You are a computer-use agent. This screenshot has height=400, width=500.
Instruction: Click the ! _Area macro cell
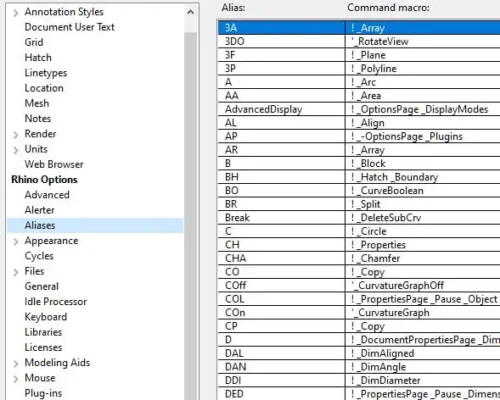[423, 96]
